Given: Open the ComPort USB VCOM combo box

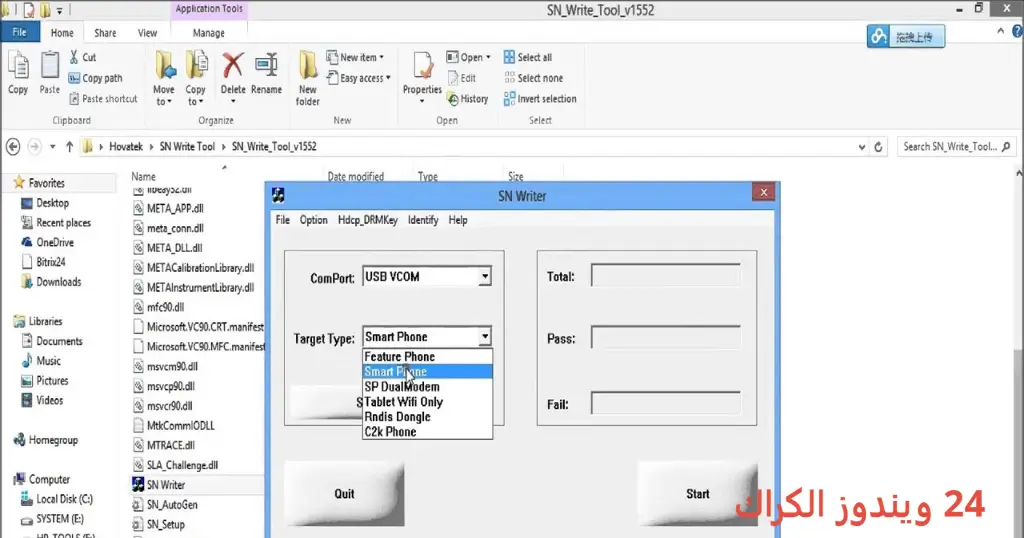Looking at the screenshot, I should [x=427, y=277].
